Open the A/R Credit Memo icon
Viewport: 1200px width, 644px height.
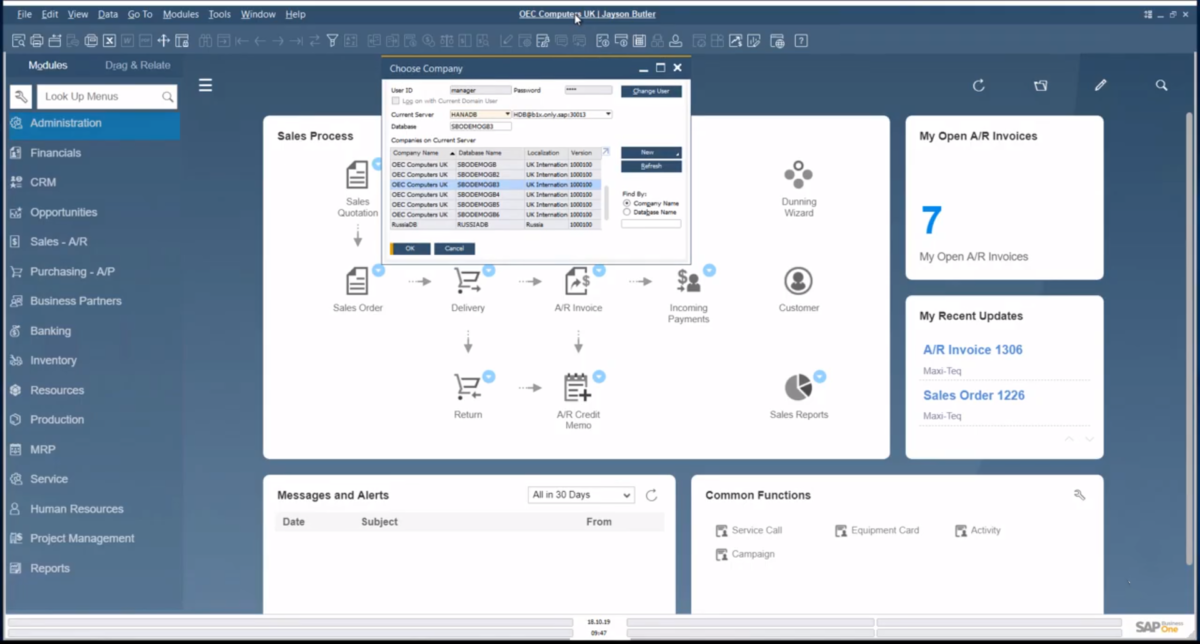click(x=577, y=388)
